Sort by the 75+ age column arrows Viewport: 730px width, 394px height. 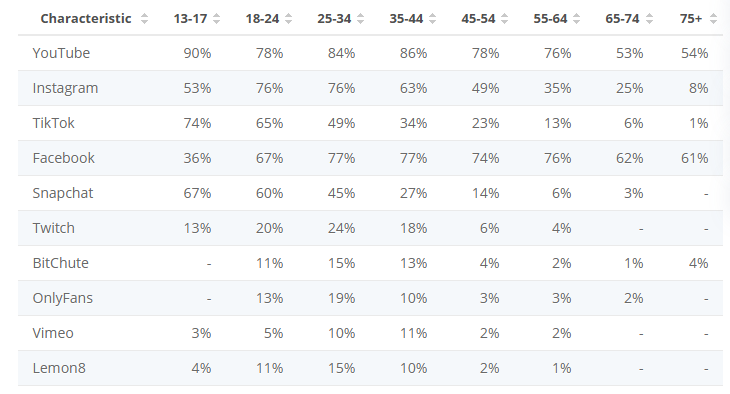coord(713,19)
